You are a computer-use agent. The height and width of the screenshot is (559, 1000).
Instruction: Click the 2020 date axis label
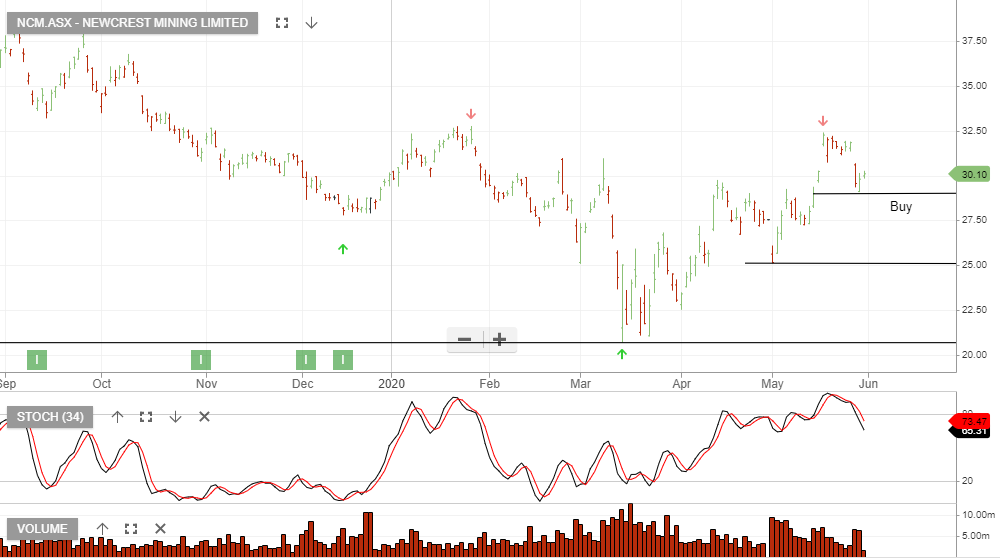click(x=392, y=384)
